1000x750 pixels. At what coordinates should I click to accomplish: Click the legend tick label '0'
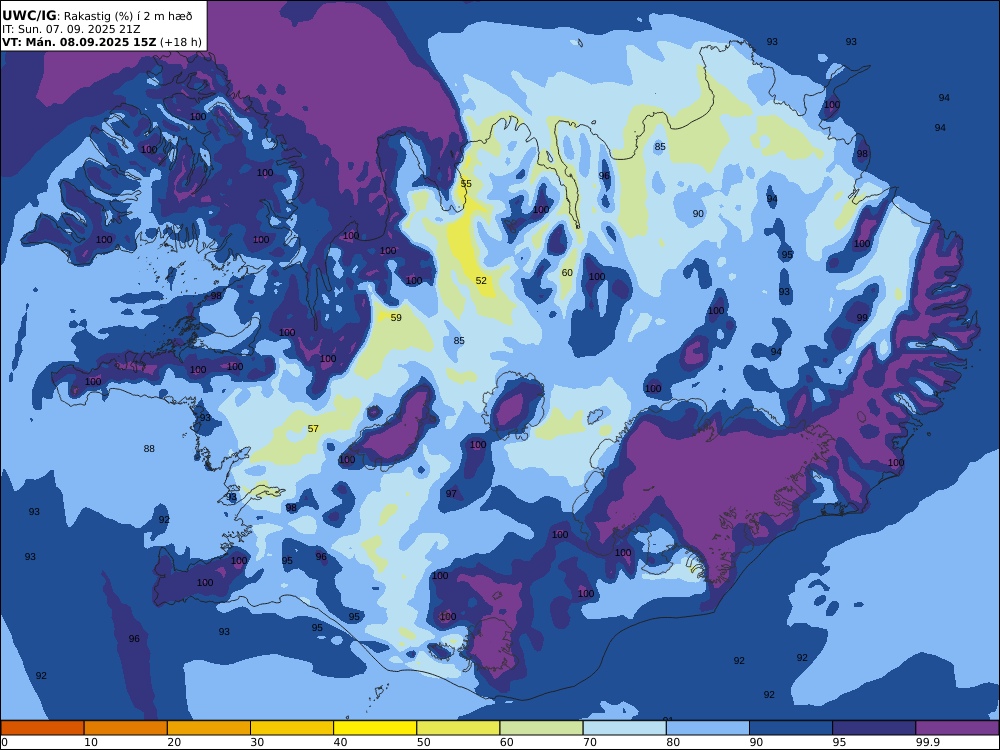click(x=4, y=742)
